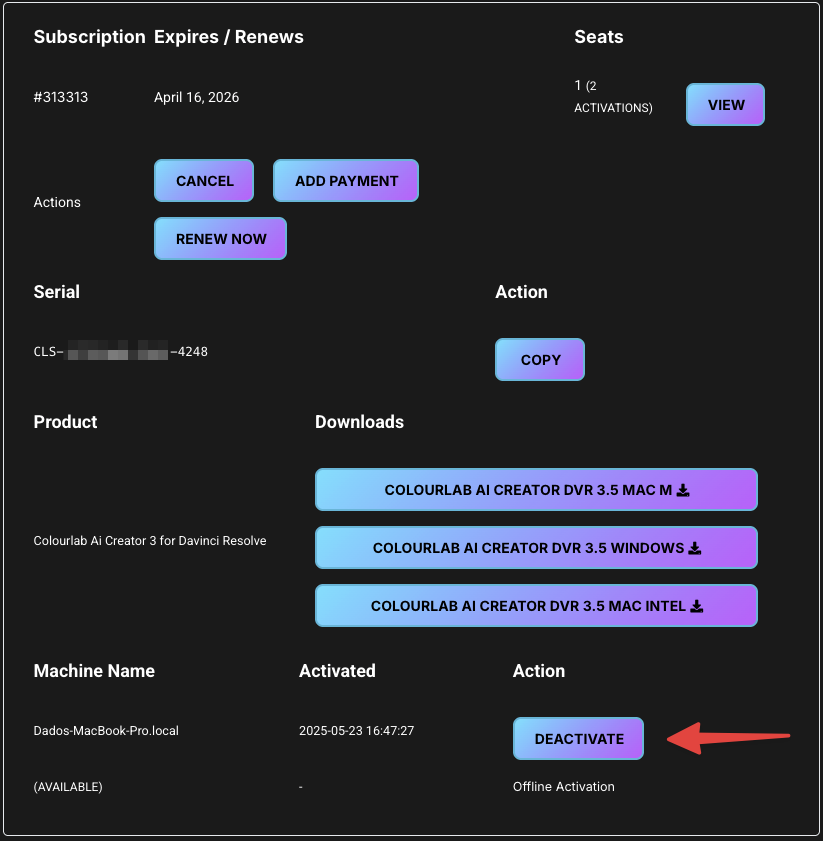Viewport: 823px width, 841px height.
Task: Cancel the subscription with the CANCEL button
Action: point(204,181)
